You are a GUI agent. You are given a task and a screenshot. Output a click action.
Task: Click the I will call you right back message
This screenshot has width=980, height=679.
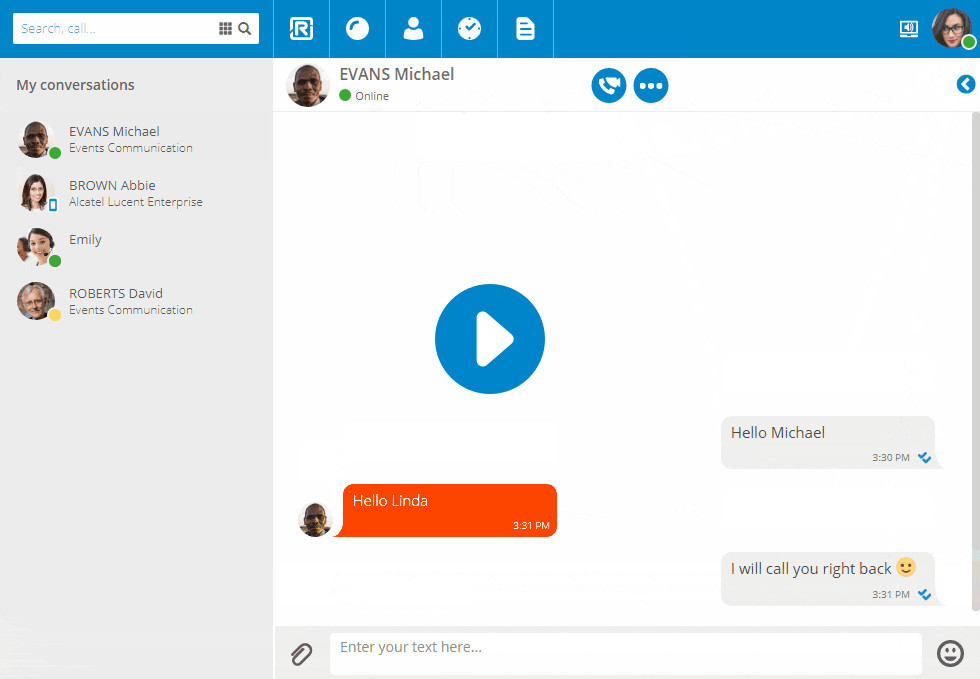(828, 579)
